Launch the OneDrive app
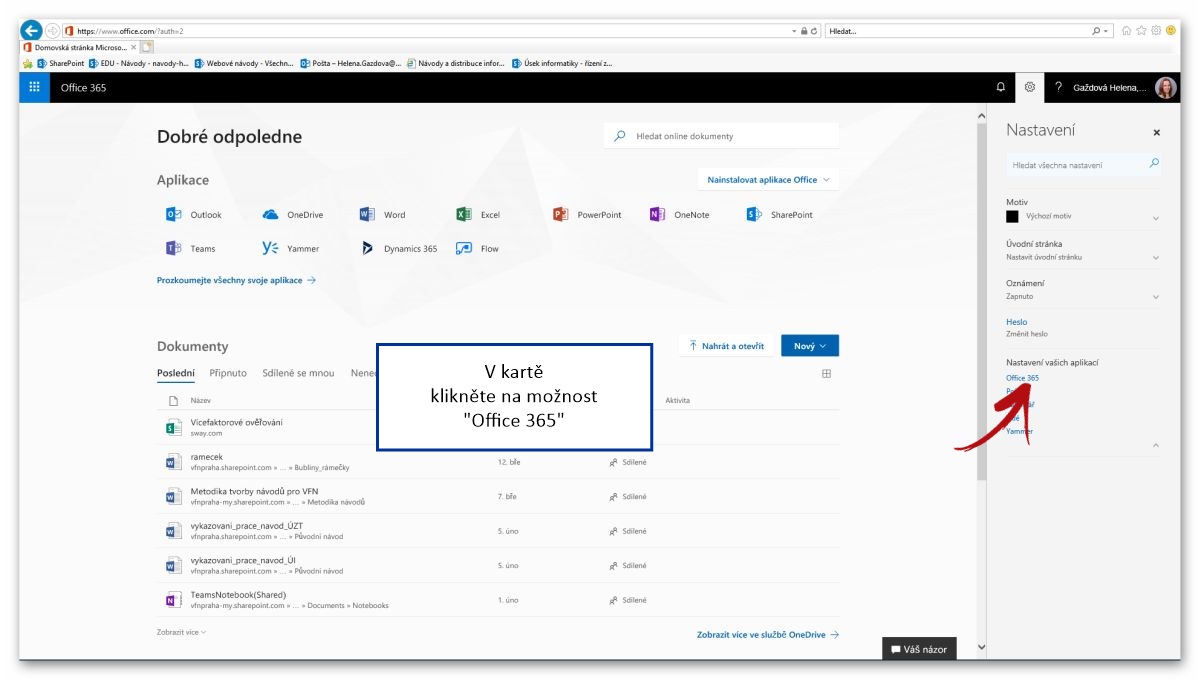 point(293,215)
